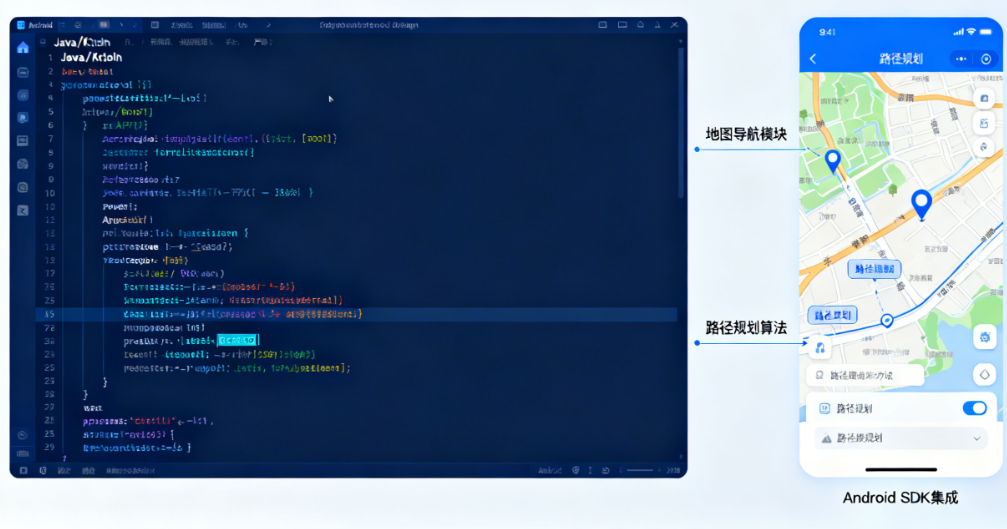This screenshot has height=529, width=1007.
Task: Click the 'Java/Kotlin' text on code line 1
Action: [91, 57]
